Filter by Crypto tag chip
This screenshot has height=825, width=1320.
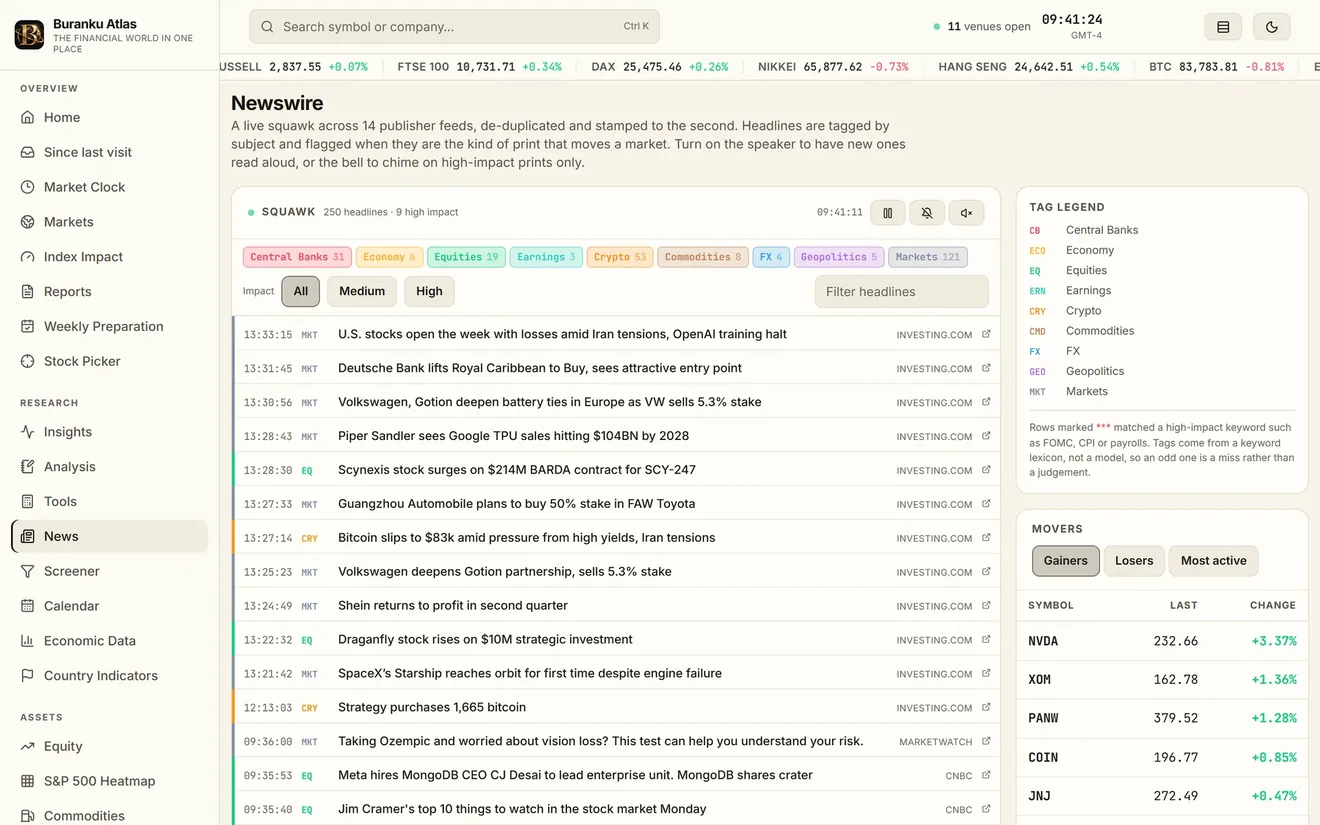[620, 257]
